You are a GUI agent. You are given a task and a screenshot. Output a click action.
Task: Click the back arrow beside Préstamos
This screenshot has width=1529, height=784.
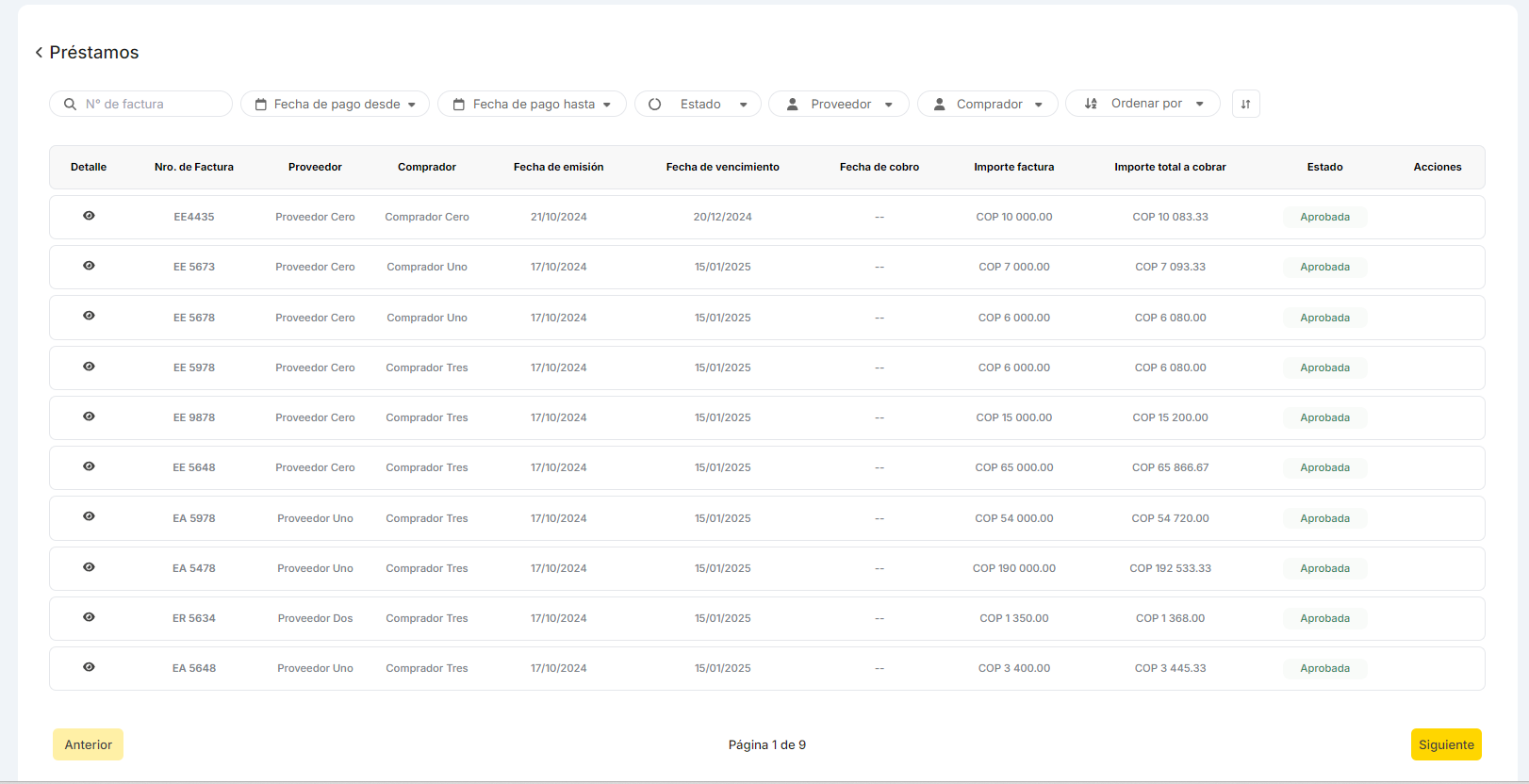point(39,53)
